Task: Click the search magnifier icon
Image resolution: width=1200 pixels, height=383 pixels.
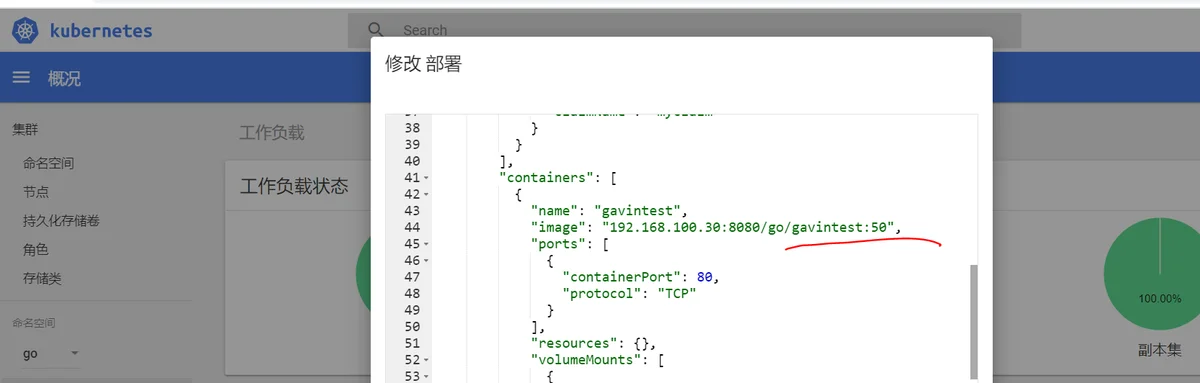Action: [376, 30]
